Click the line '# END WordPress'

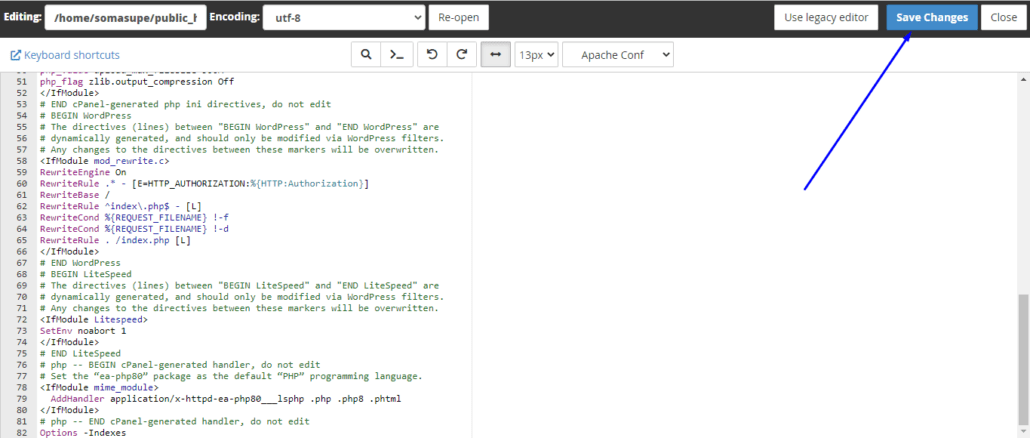point(80,263)
